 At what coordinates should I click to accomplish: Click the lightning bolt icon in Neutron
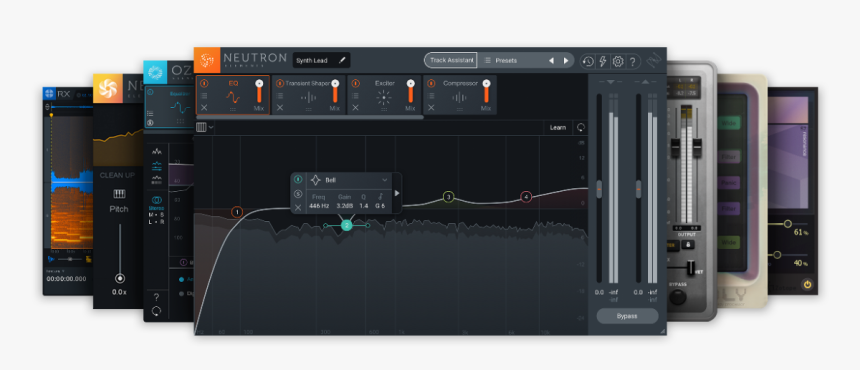[603, 61]
